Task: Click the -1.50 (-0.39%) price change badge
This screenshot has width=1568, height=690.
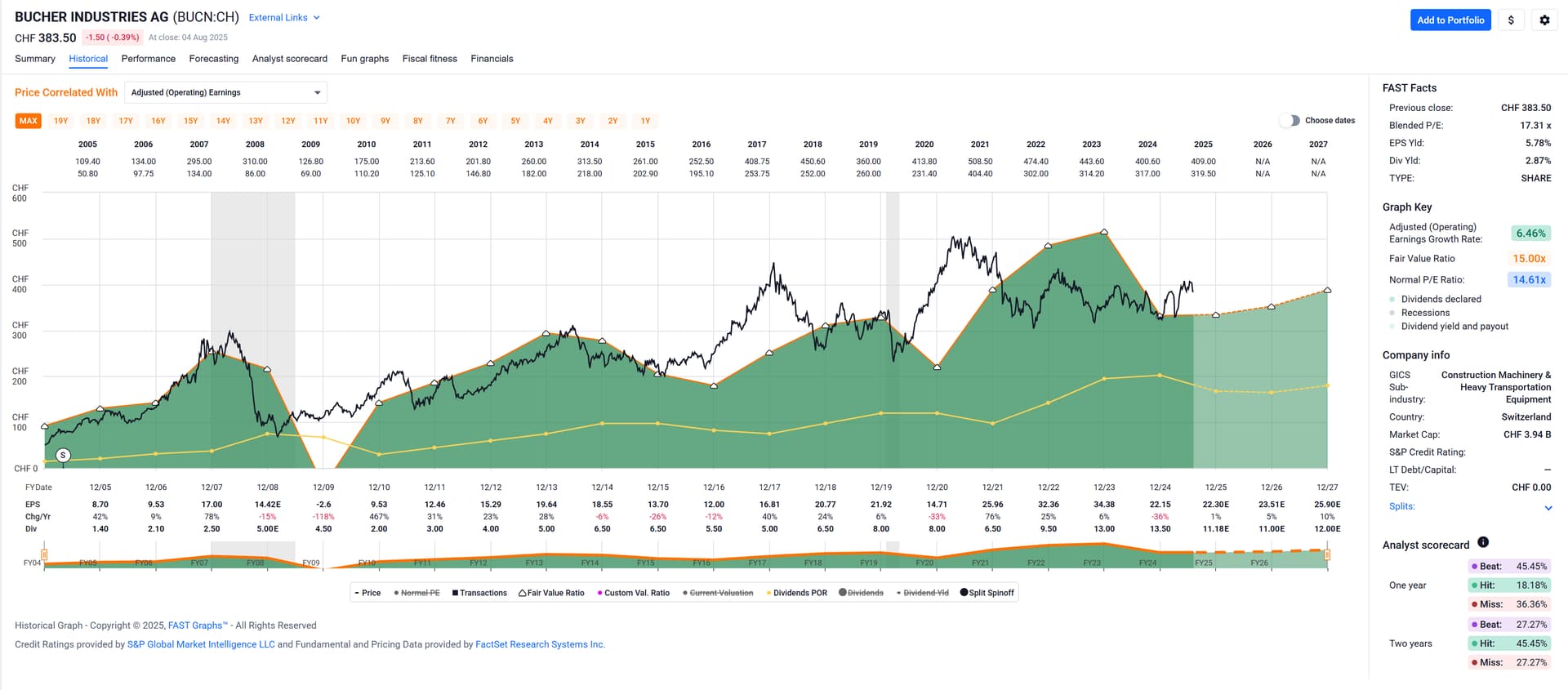Action: pyautogui.click(x=113, y=38)
